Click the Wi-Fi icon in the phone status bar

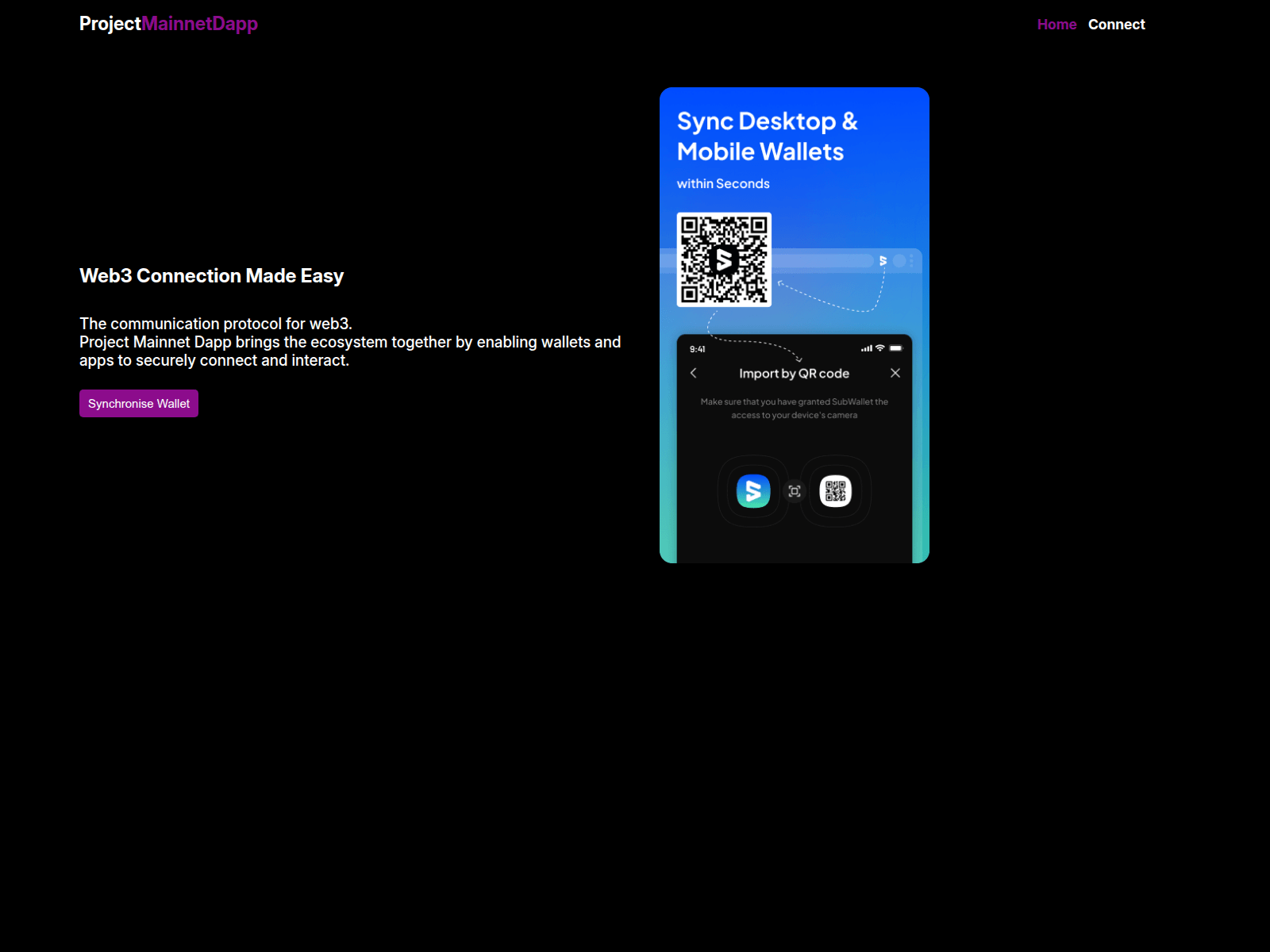click(x=879, y=348)
